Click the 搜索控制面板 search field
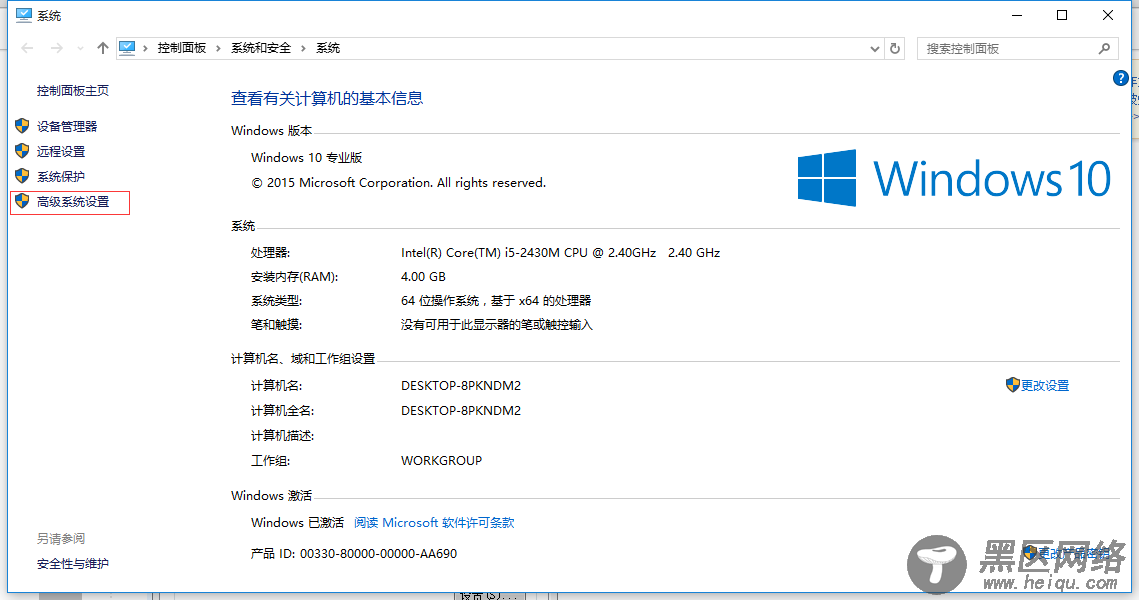Screen dimensions: 1139x600 [x=1016, y=49]
